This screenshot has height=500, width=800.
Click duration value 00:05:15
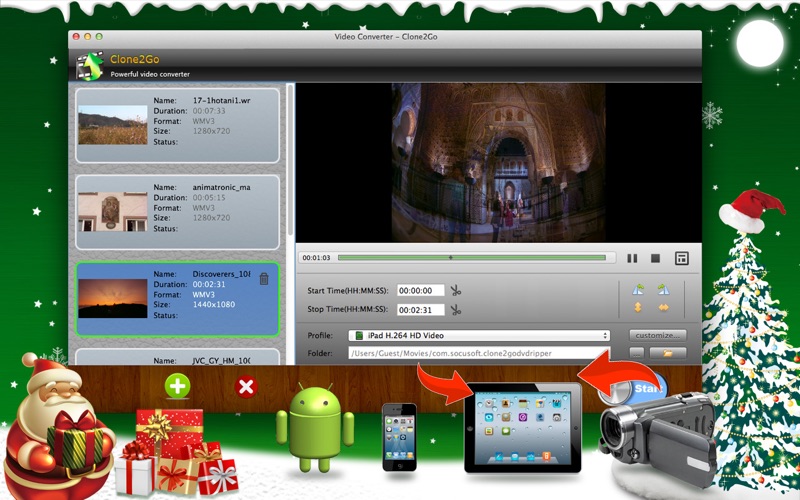pos(209,197)
